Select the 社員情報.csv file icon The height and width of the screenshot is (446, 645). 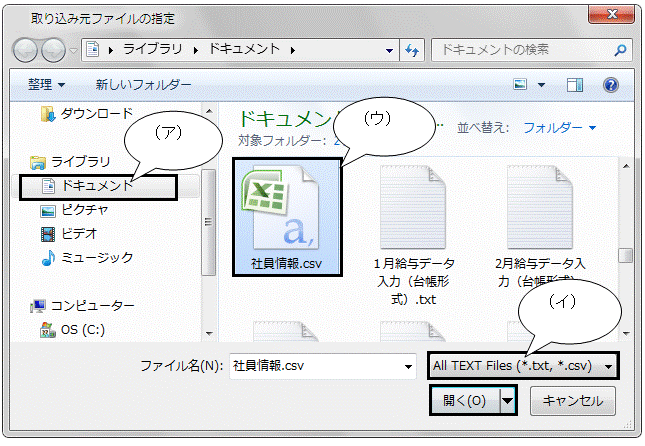tap(287, 217)
